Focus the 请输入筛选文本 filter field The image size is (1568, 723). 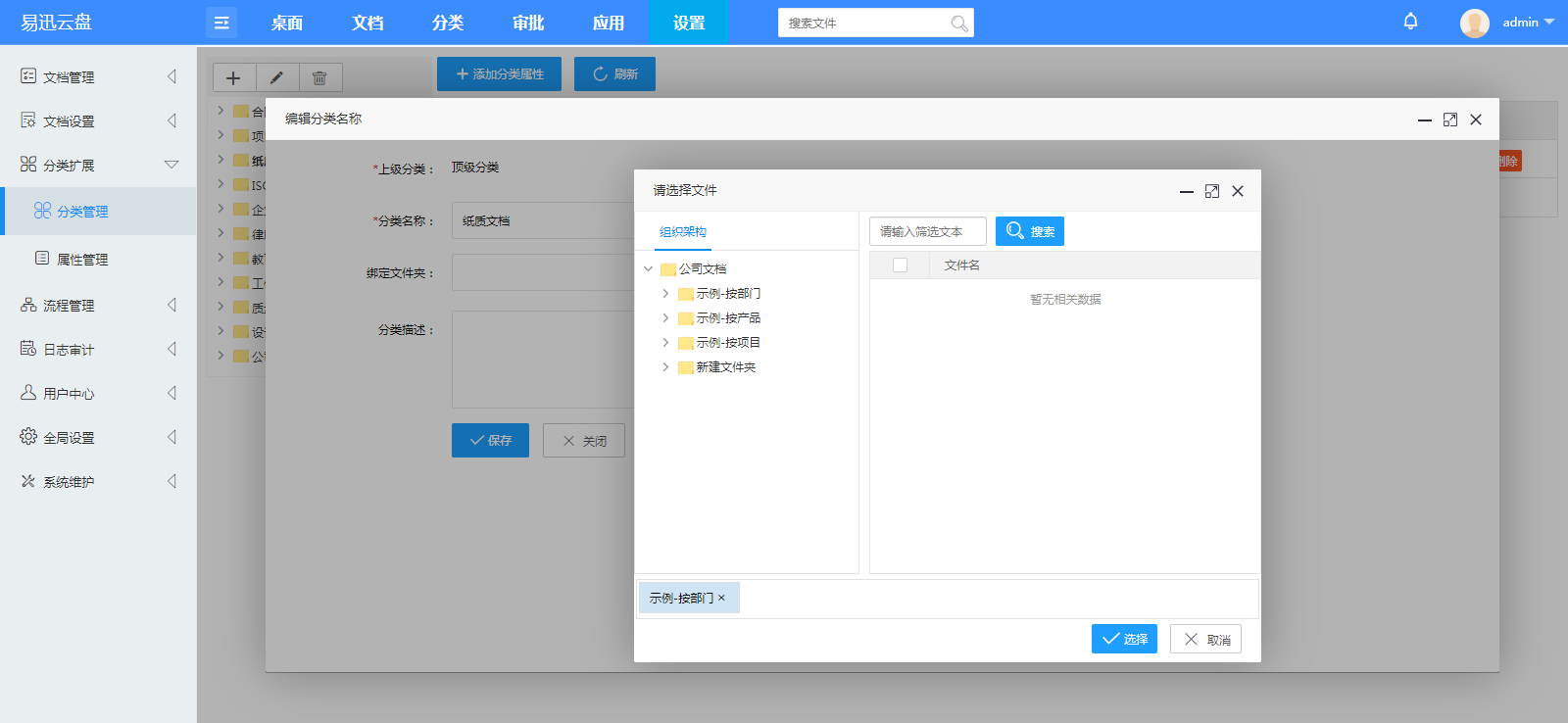point(928,231)
